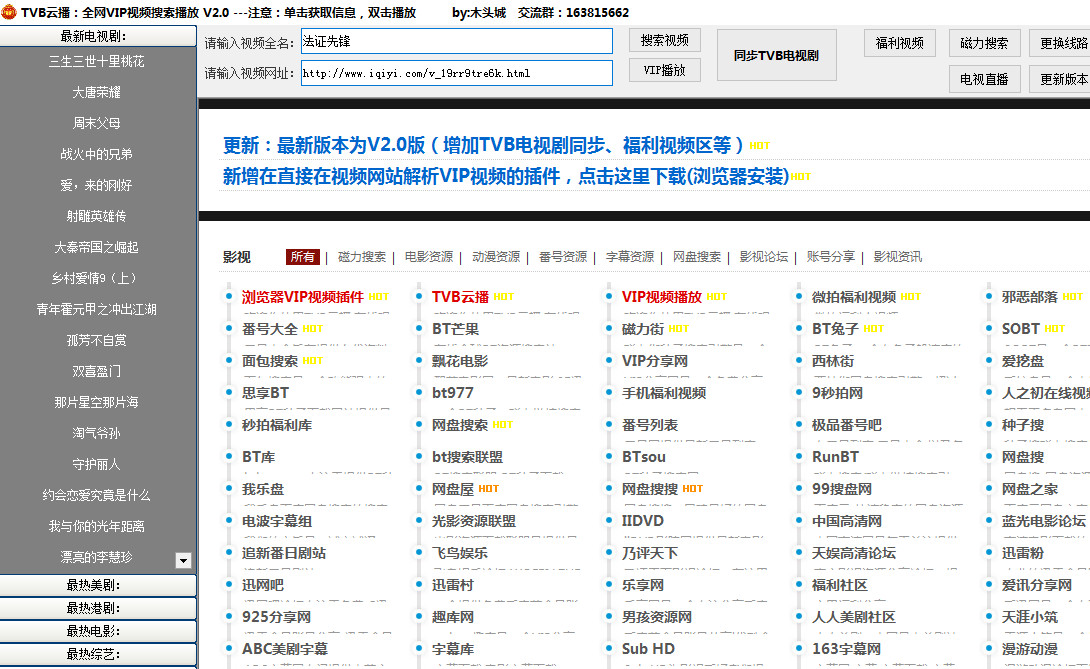Select 三生三世十里桃花 in the drama list
The width and height of the screenshot is (1090, 669).
[x=97, y=61]
